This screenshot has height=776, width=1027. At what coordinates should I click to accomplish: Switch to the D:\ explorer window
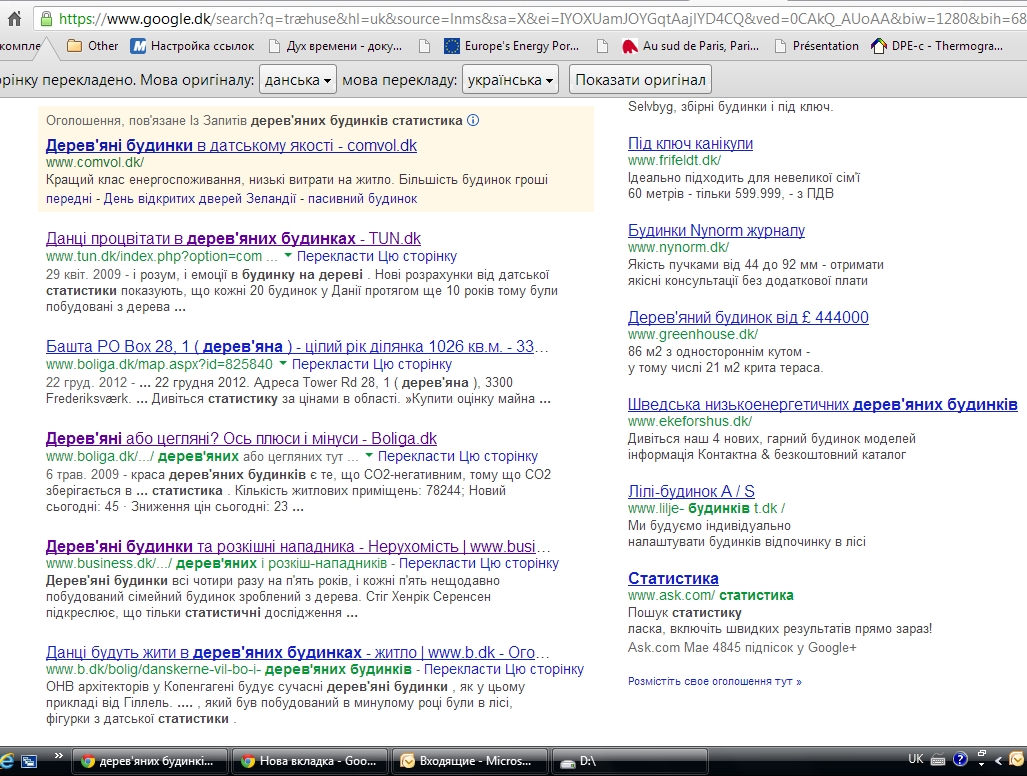tap(629, 761)
